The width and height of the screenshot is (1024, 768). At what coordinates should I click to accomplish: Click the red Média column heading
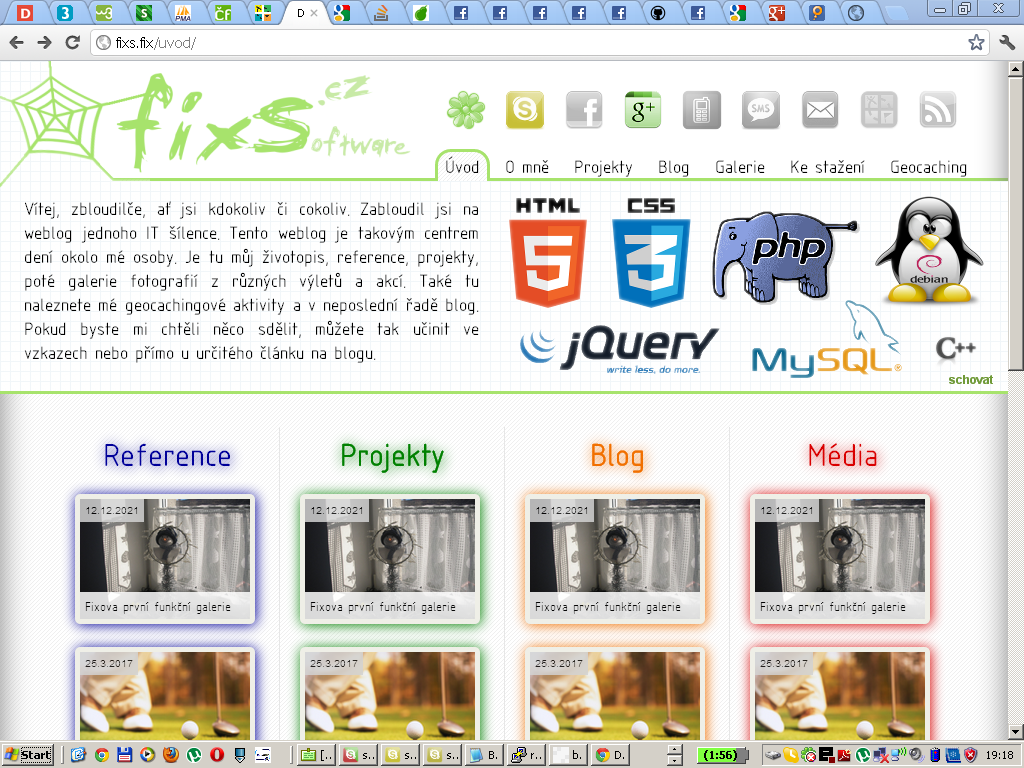coord(842,456)
